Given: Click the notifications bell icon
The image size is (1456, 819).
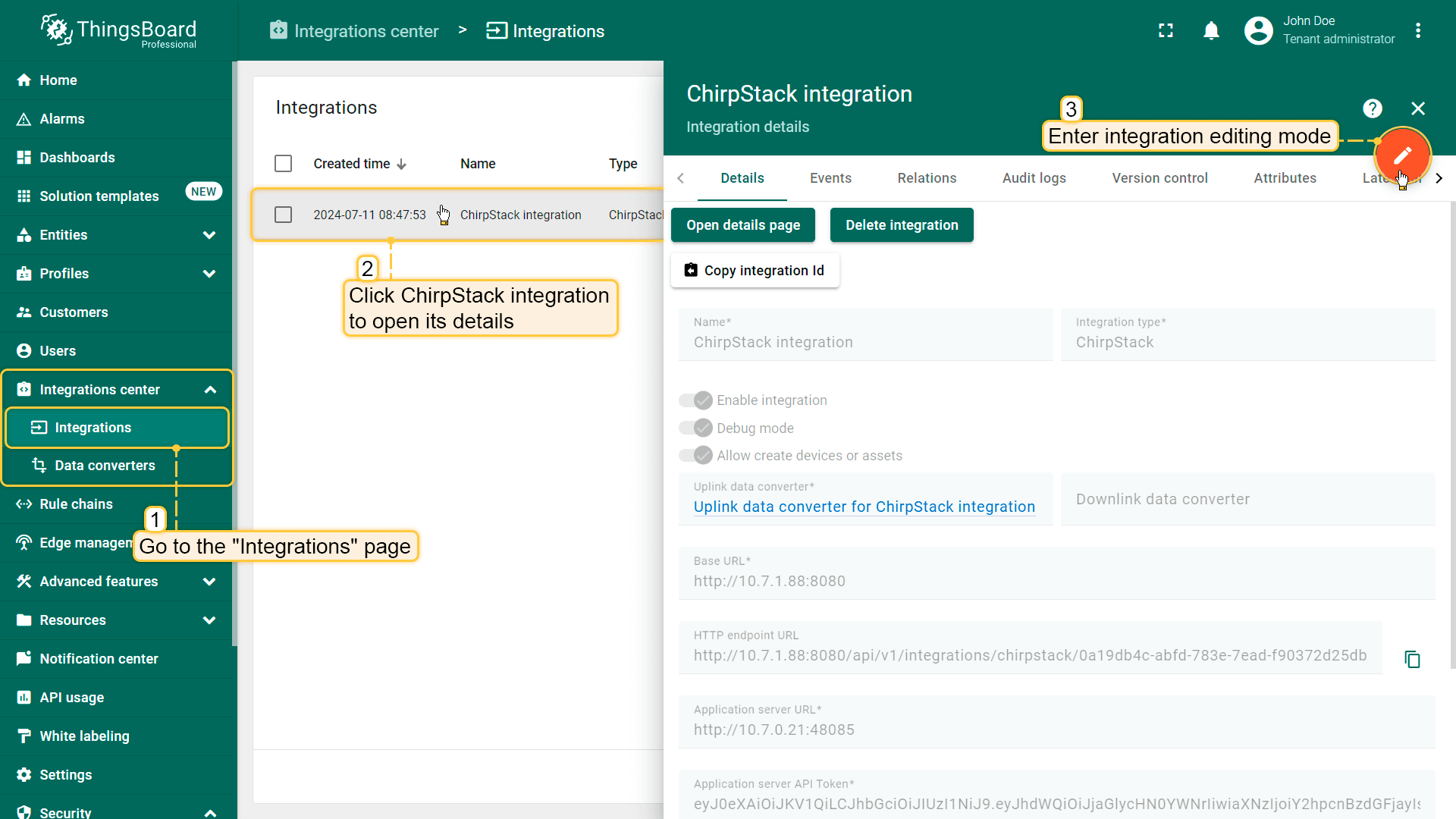Looking at the screenshot, I should (1211, 31).
